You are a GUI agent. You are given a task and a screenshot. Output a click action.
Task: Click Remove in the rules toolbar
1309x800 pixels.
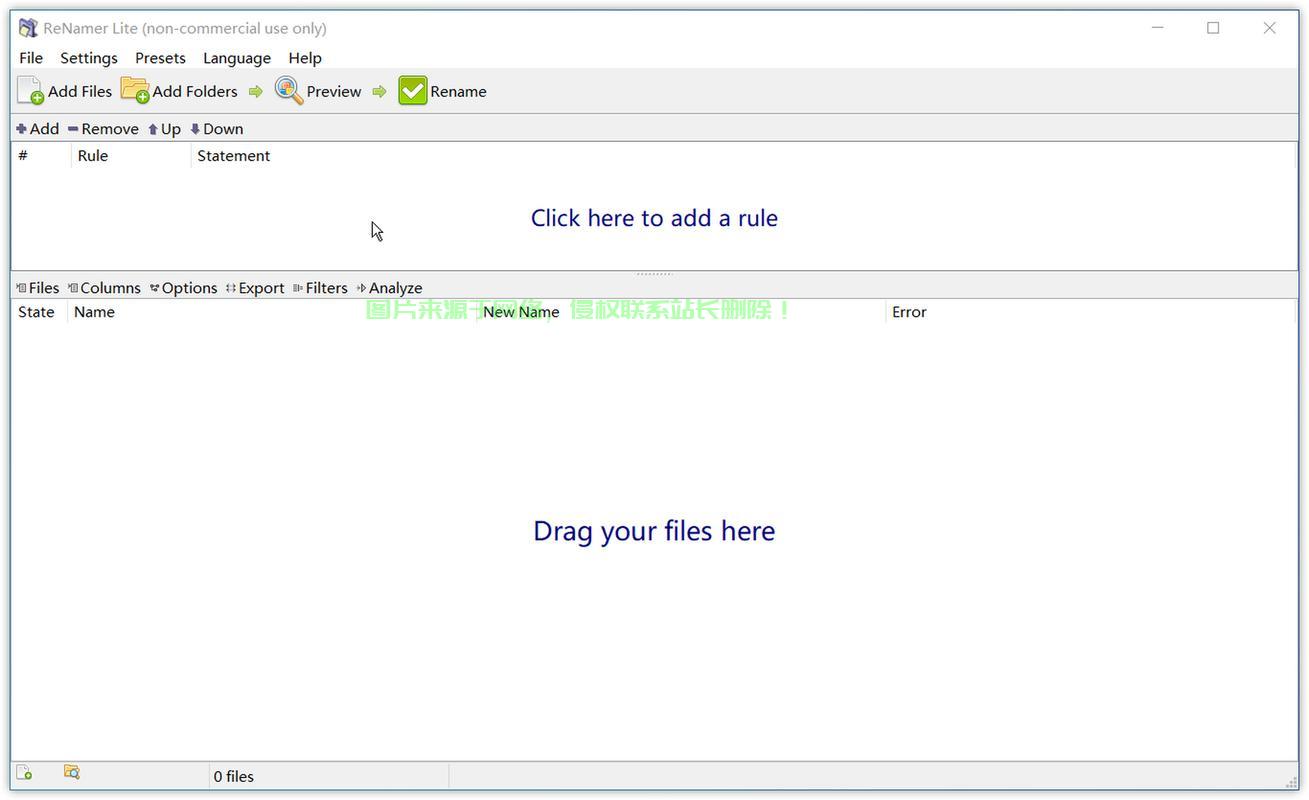pos(103,129)
